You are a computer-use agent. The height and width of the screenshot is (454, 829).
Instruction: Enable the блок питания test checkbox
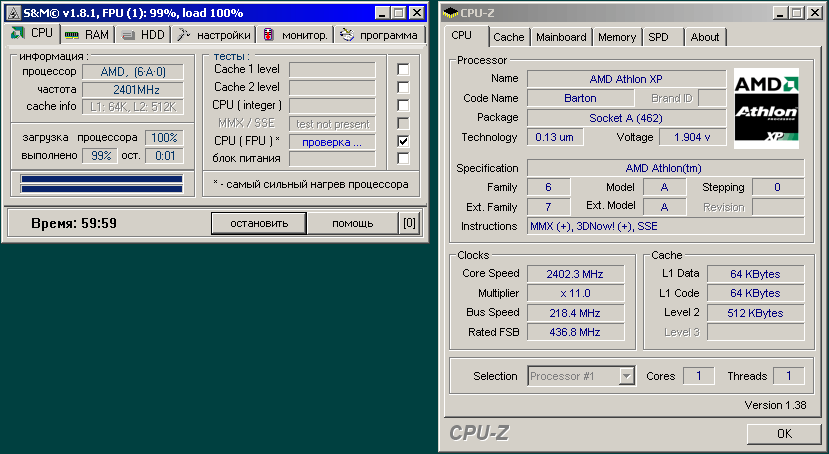point(403,158)
